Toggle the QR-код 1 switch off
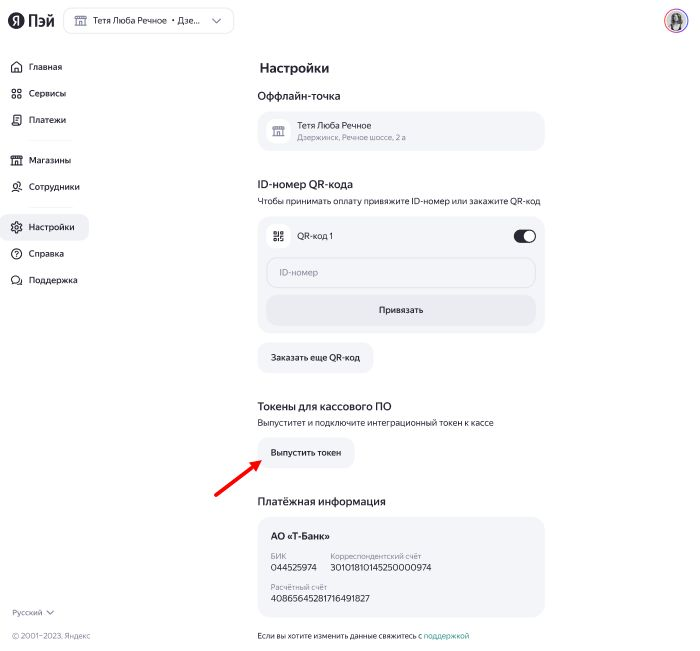This screenshot has height=651, width=700. tap(524, 236)
